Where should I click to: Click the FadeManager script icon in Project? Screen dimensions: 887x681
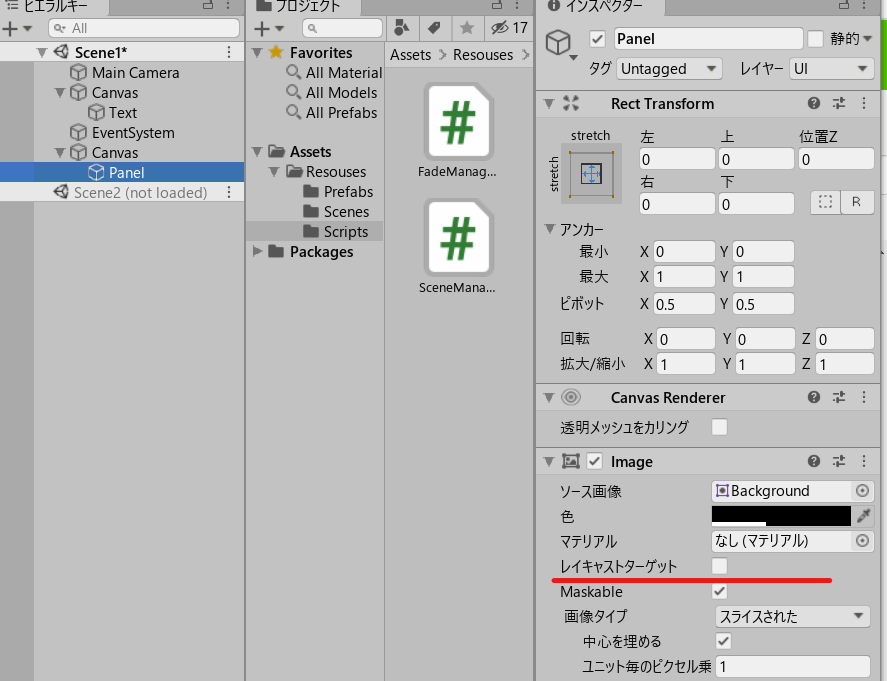(x=459, y=120)
